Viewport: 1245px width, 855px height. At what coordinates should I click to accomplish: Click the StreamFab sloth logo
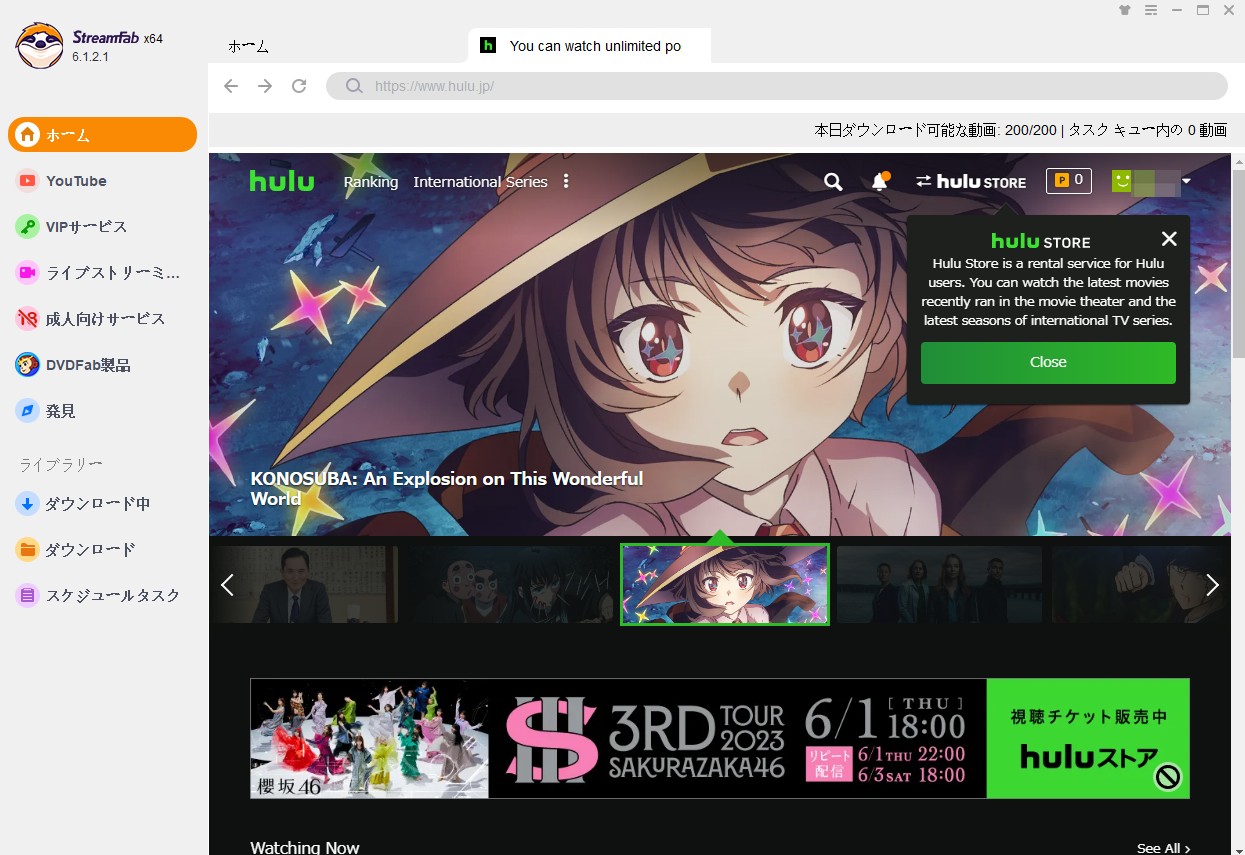coord(39,46)
